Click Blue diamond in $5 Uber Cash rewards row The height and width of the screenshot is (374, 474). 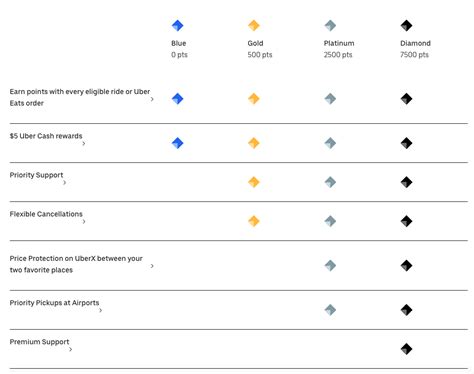point(177,143)
